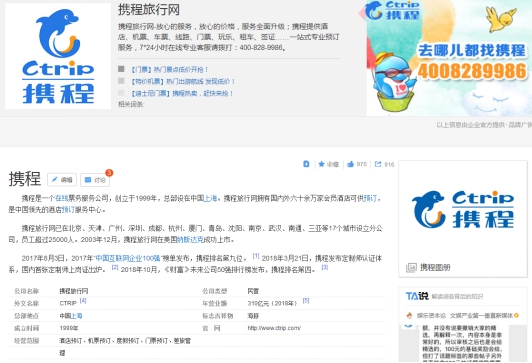
Task: Open the 【门票】热门景点低价开抢 link
Action: pyautogui.click(x=169, y=70)
